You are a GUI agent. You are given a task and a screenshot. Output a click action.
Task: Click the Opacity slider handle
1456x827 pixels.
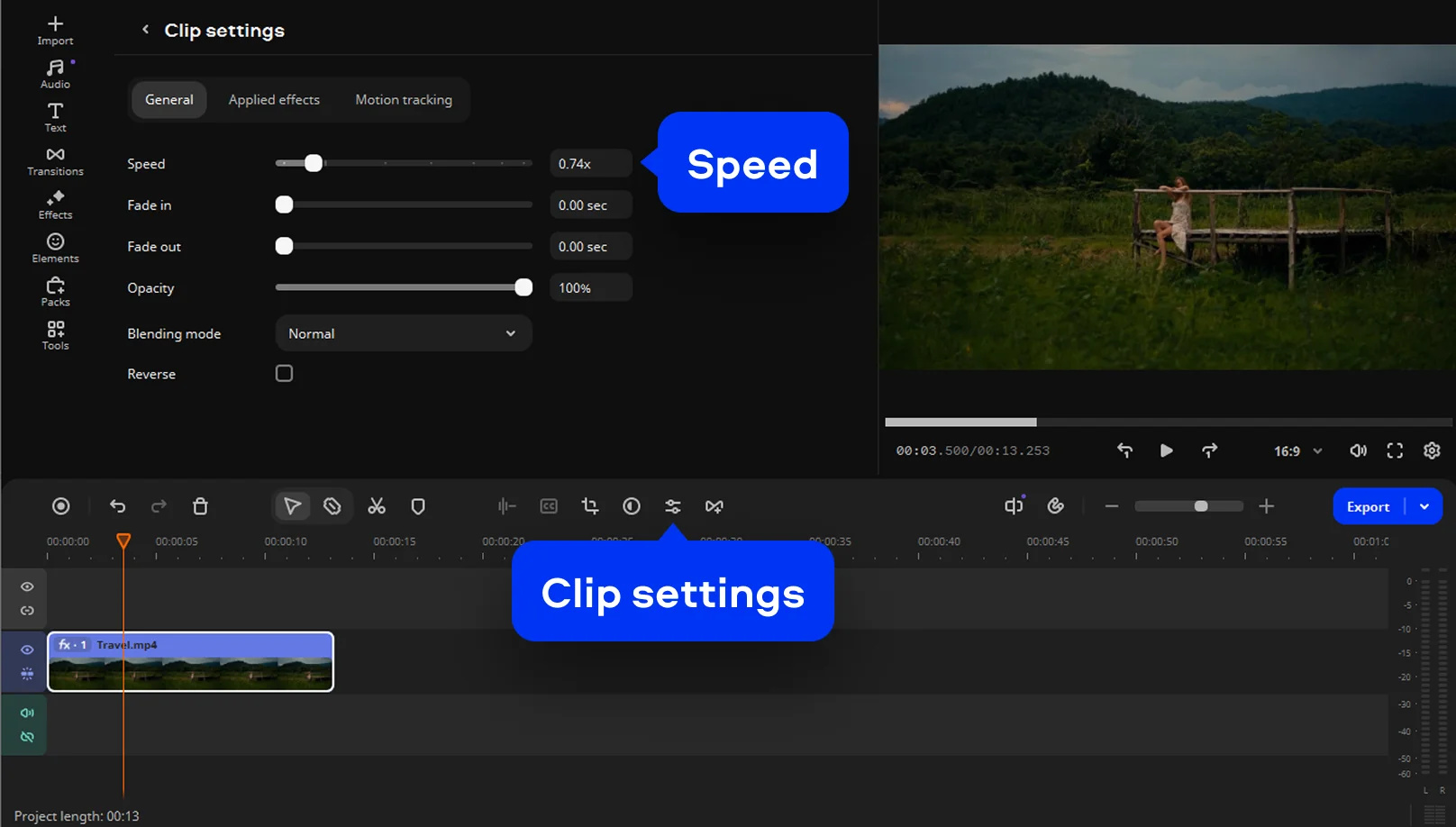point(523,287)
